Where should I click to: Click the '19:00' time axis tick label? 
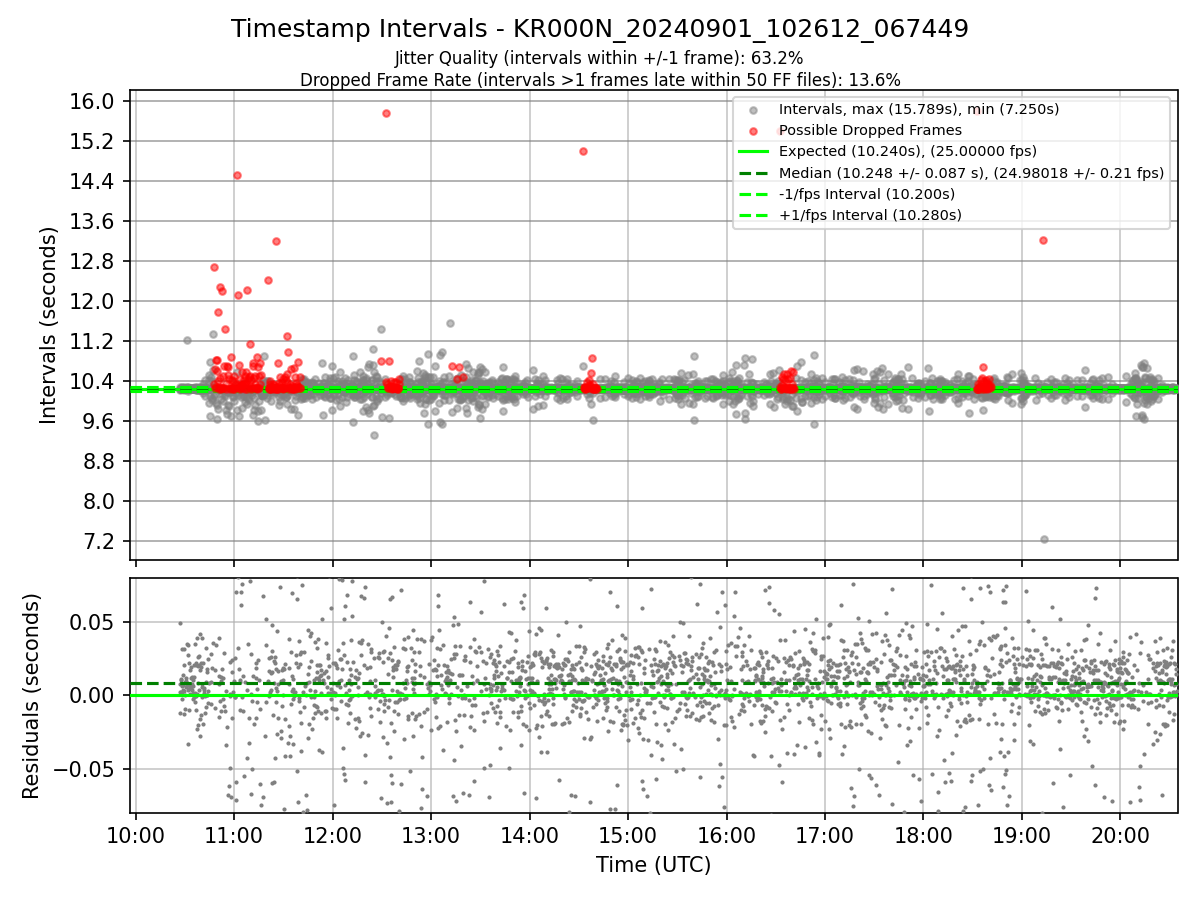[1021, 834]
